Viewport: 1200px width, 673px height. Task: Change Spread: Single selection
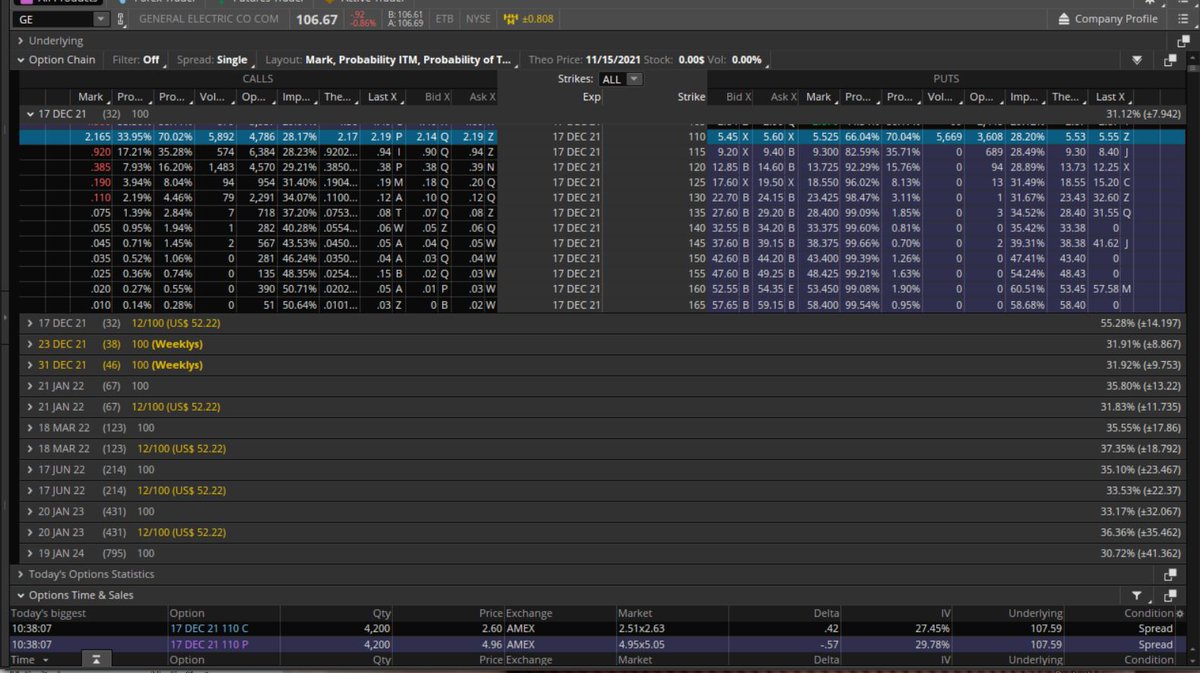tap(212, 60)
